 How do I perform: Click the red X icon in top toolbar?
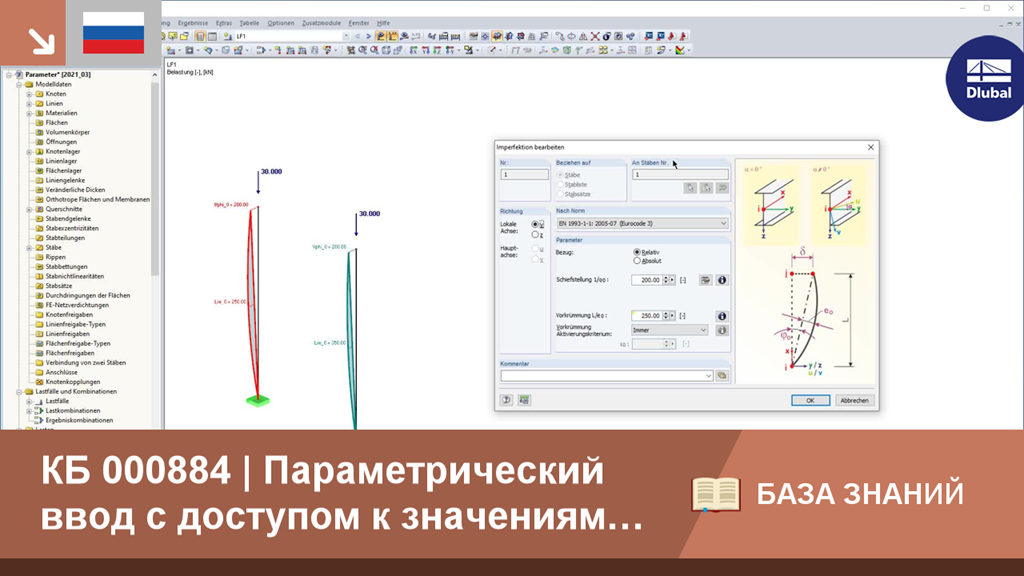pos(595,37)
